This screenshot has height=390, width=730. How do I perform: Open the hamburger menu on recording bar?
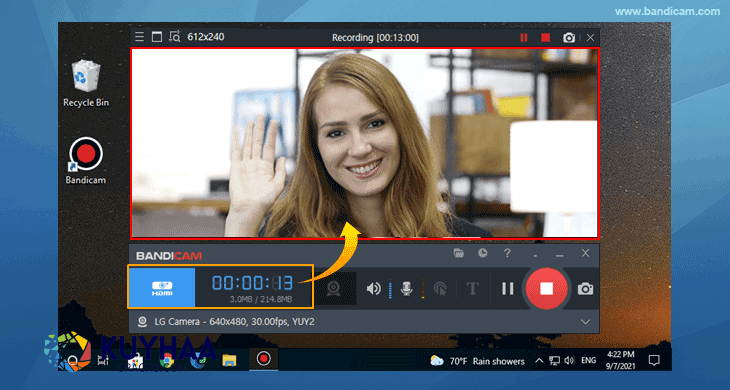coord(139,37)
